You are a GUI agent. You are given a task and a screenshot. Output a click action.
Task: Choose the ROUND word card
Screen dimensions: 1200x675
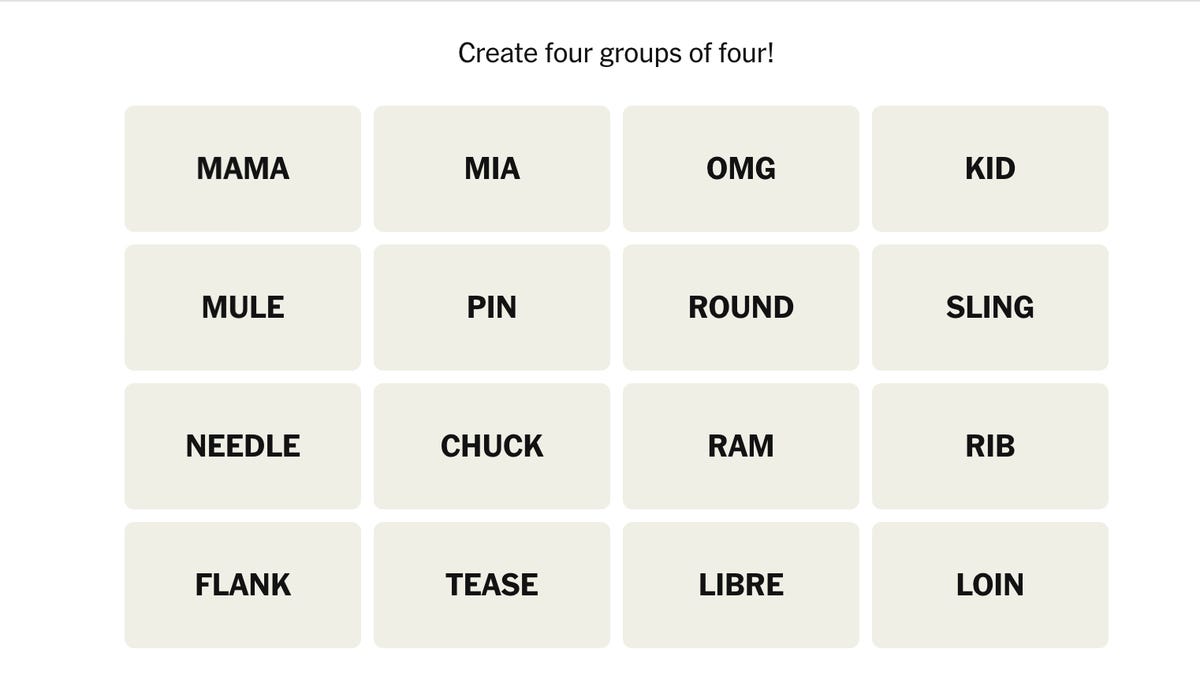[741, 307]
